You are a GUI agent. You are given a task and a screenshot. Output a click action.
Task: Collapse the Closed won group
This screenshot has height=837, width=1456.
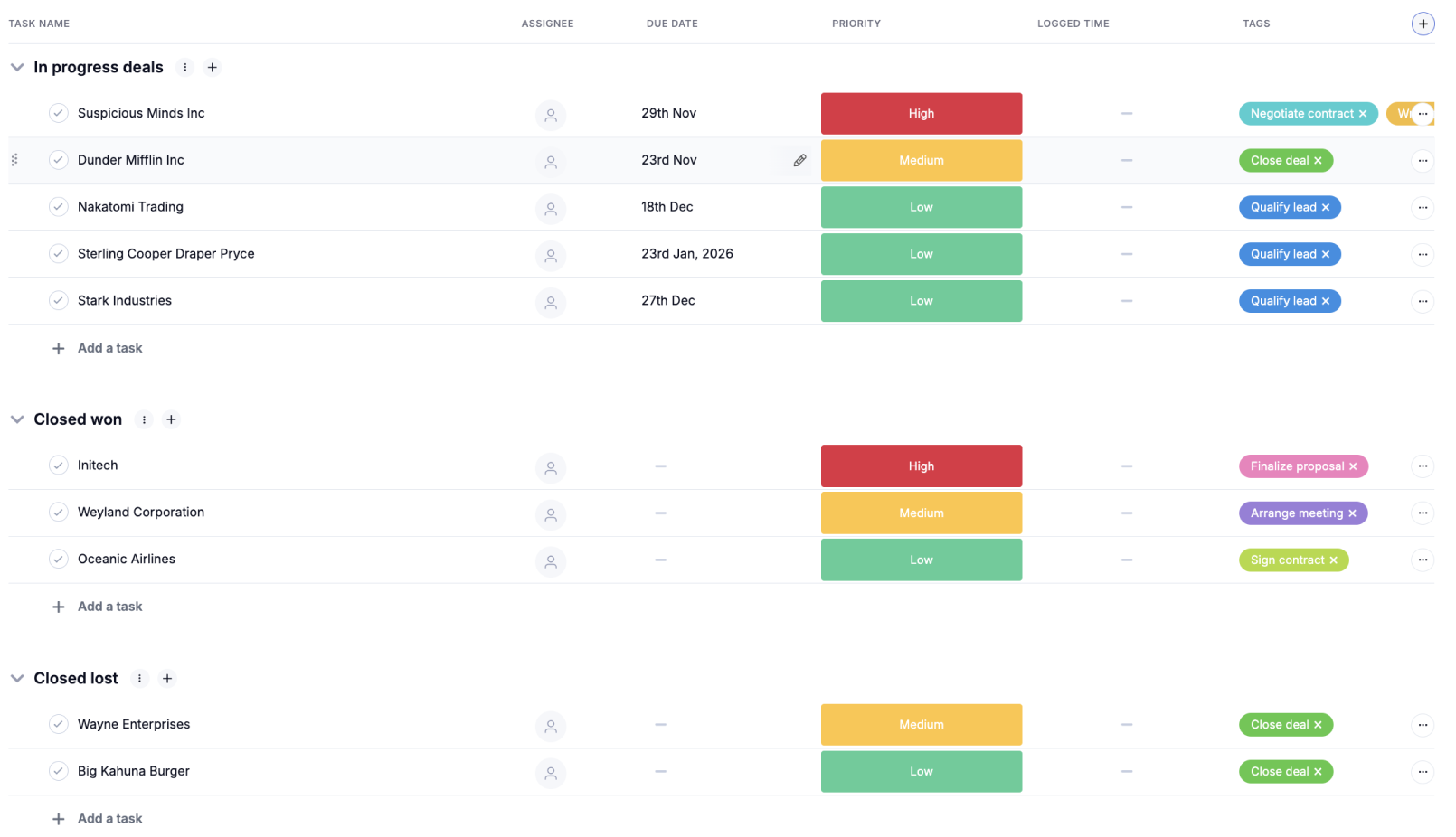pos(17,419)
